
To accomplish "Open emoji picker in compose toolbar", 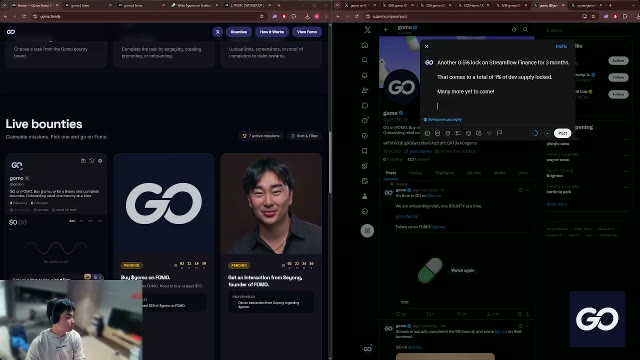I will [469, 133].
